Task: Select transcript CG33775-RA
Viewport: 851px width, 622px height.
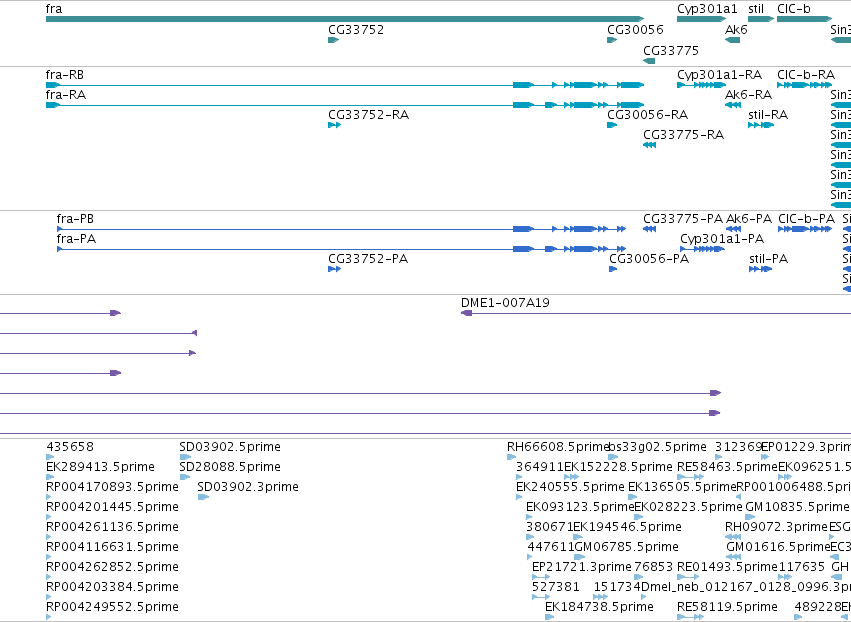Action: pyautogui.click(x=650, y=145)
